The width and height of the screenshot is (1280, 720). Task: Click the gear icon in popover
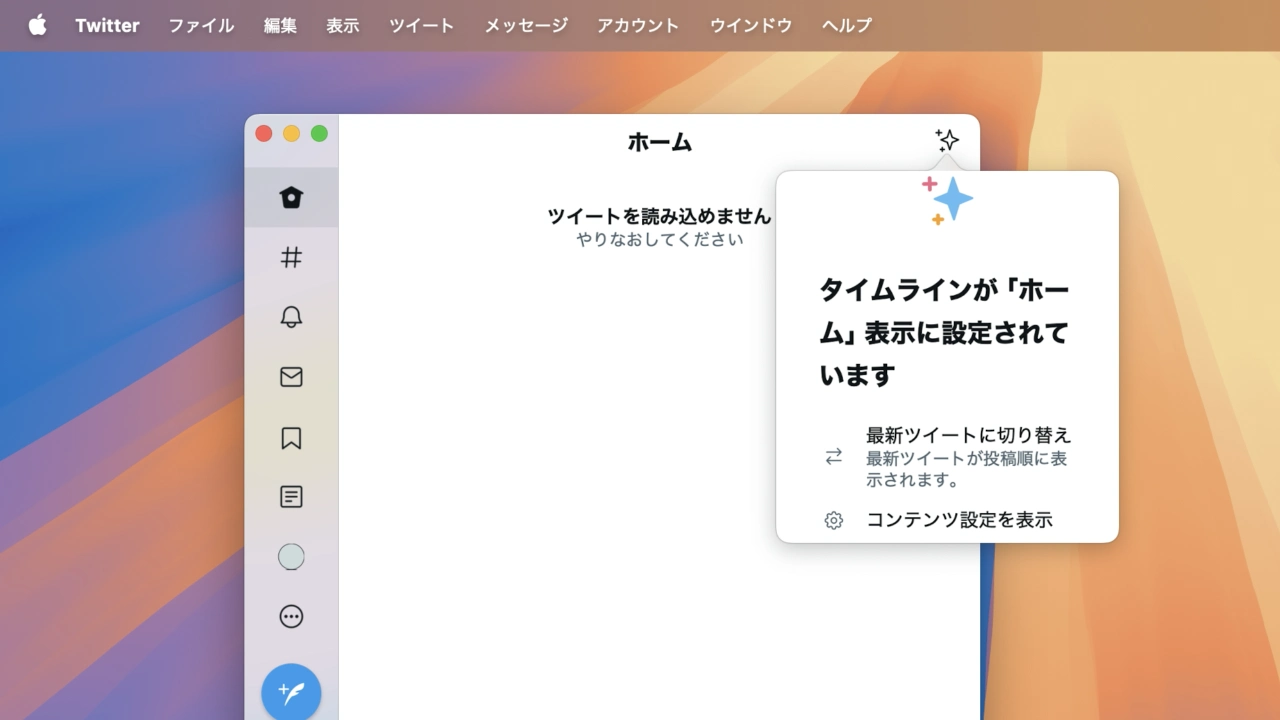point(834,520)
